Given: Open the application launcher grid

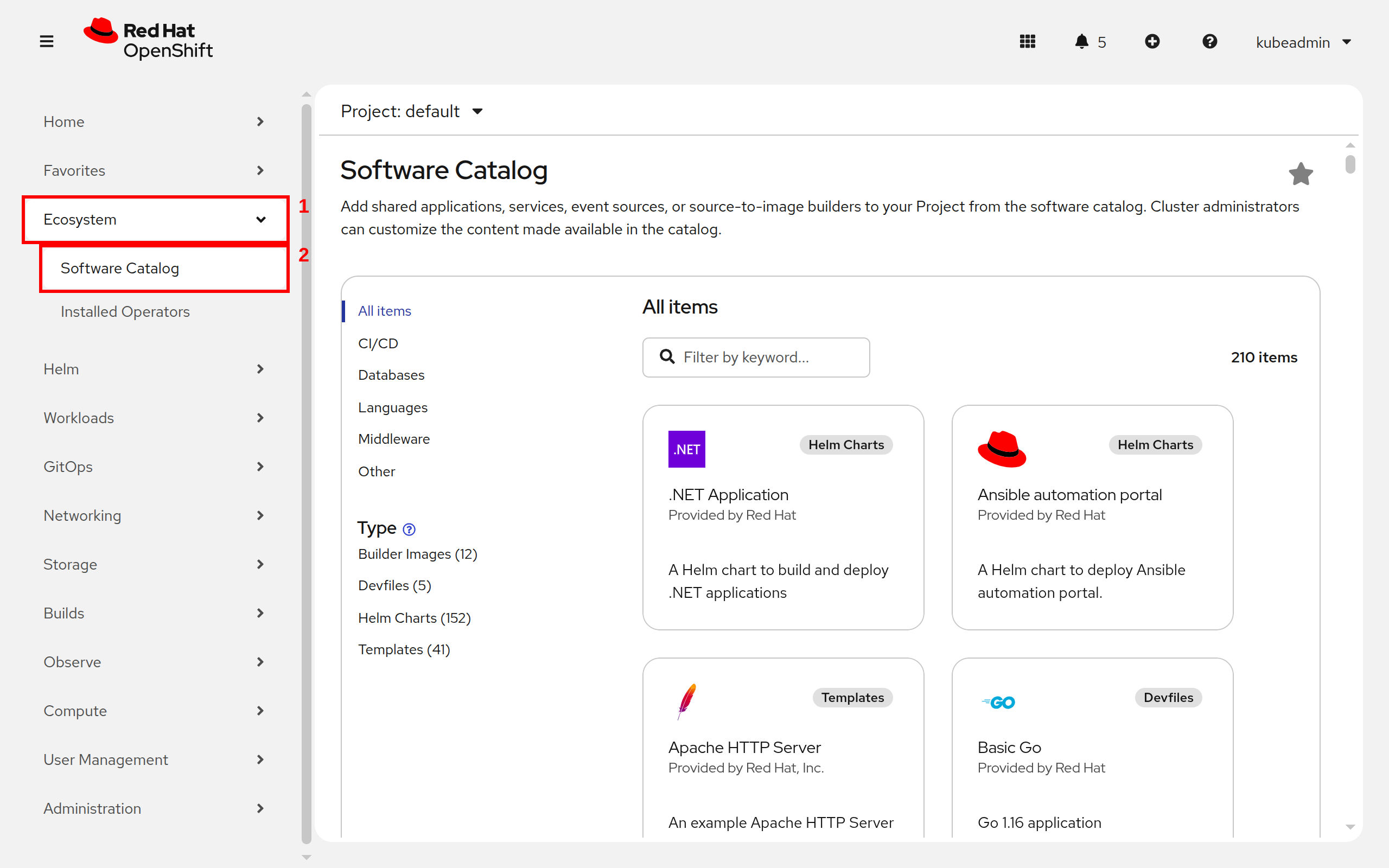Looking at the screenshot, I should pyautogui.click(x=1028, y=41).
